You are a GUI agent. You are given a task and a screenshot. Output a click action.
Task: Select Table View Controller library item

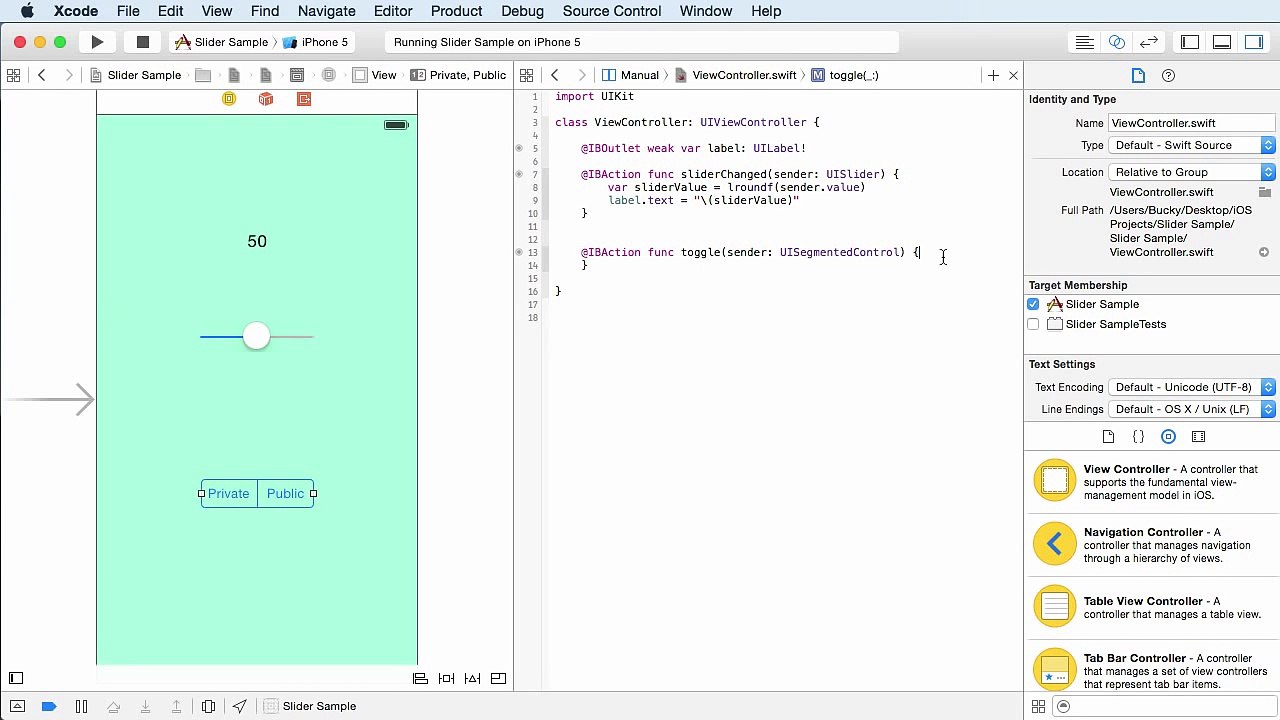pos(1150,608)
